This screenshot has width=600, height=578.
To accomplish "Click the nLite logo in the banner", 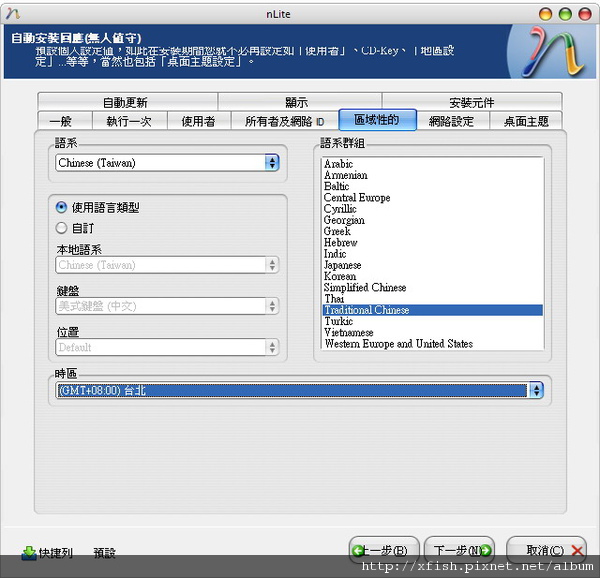I will tap(554, 51).
